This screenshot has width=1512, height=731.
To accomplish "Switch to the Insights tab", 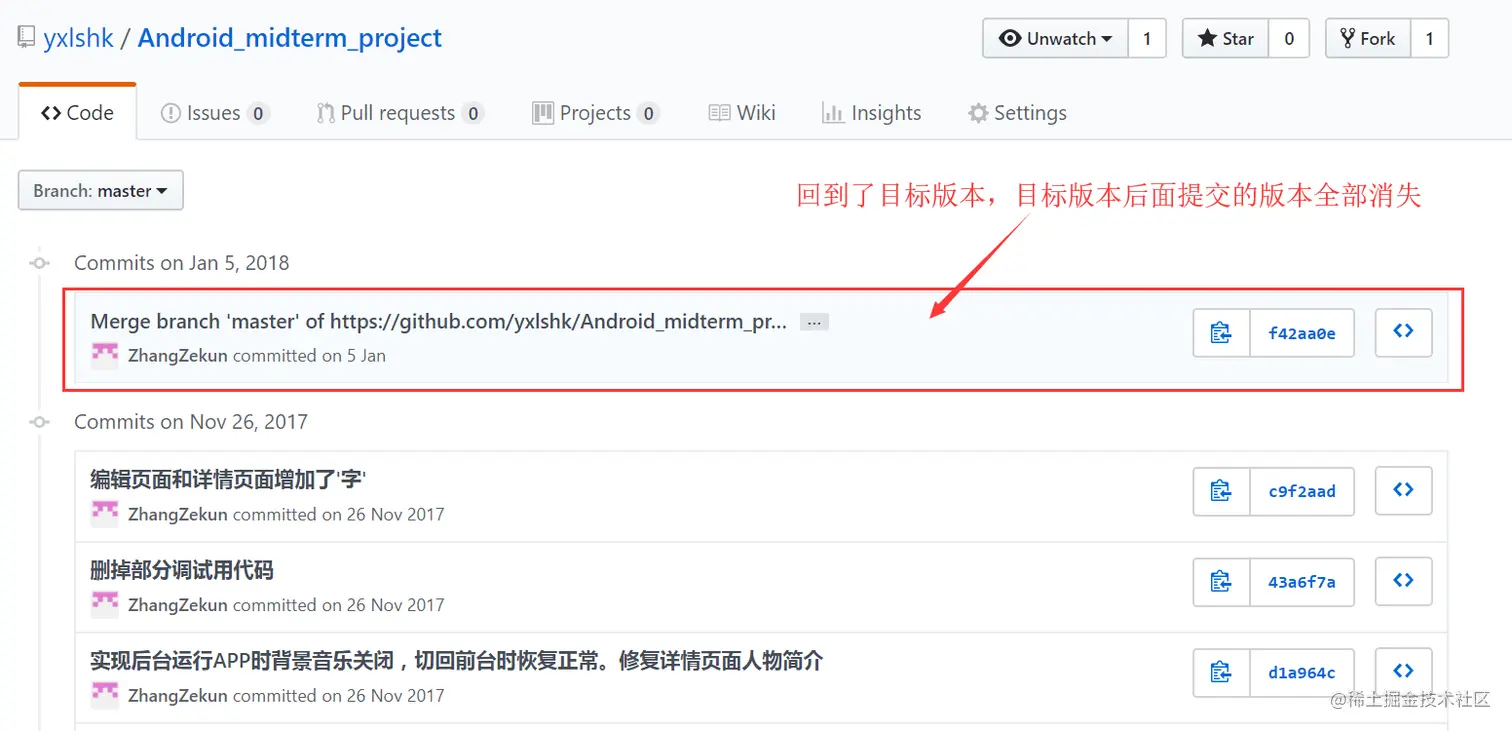I will (x=871, y=113).
